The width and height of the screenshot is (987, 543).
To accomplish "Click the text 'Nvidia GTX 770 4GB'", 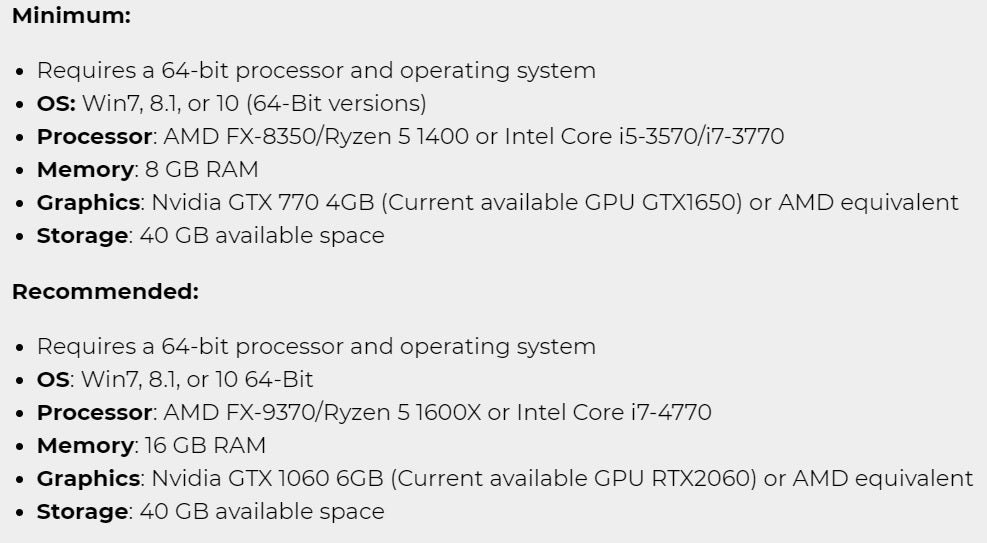I will (263, 203).
